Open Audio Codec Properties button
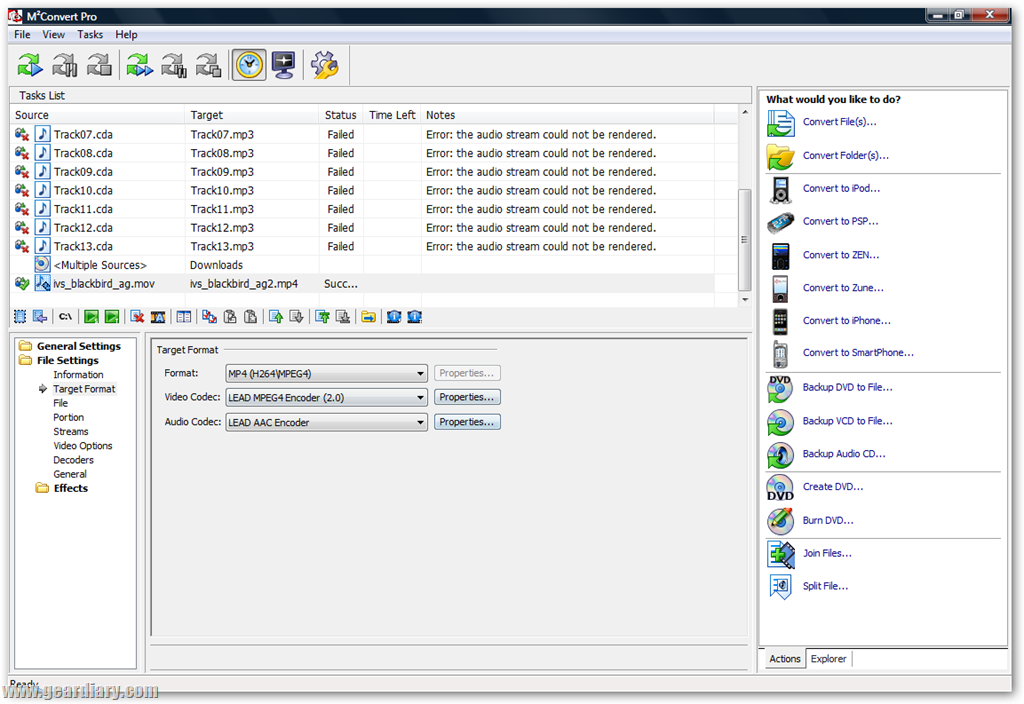The image size is (1024, 704). pyautogui.click(x=467, y=422)
